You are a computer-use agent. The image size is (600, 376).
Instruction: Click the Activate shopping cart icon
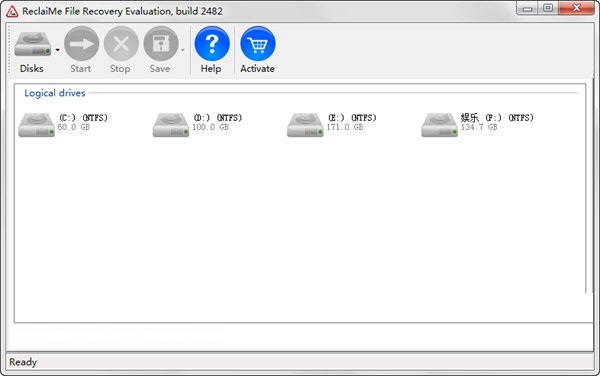[x=258, y=44]
